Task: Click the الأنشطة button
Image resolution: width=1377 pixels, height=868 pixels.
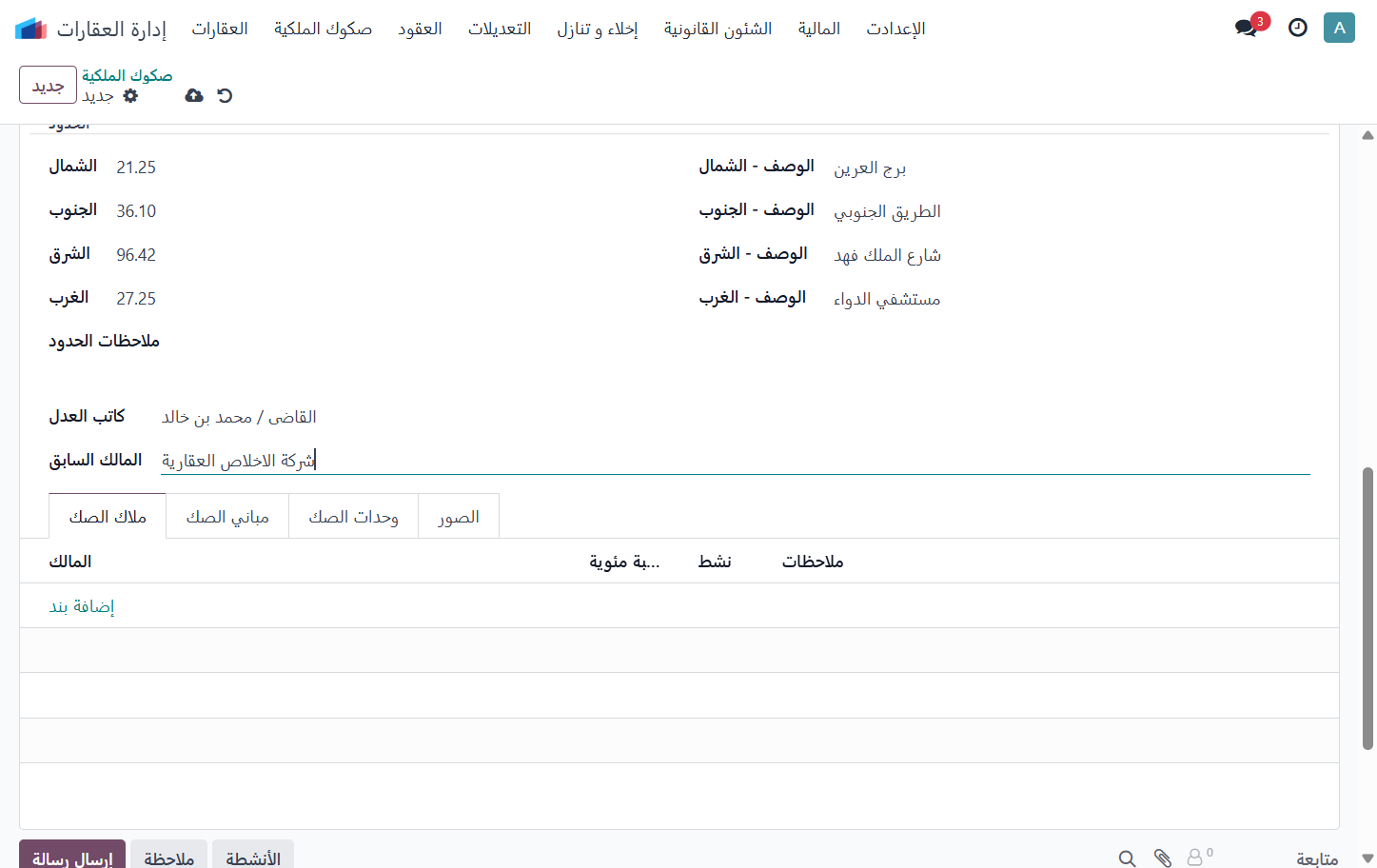Action: pyautogui.click(x=253, y=855)
